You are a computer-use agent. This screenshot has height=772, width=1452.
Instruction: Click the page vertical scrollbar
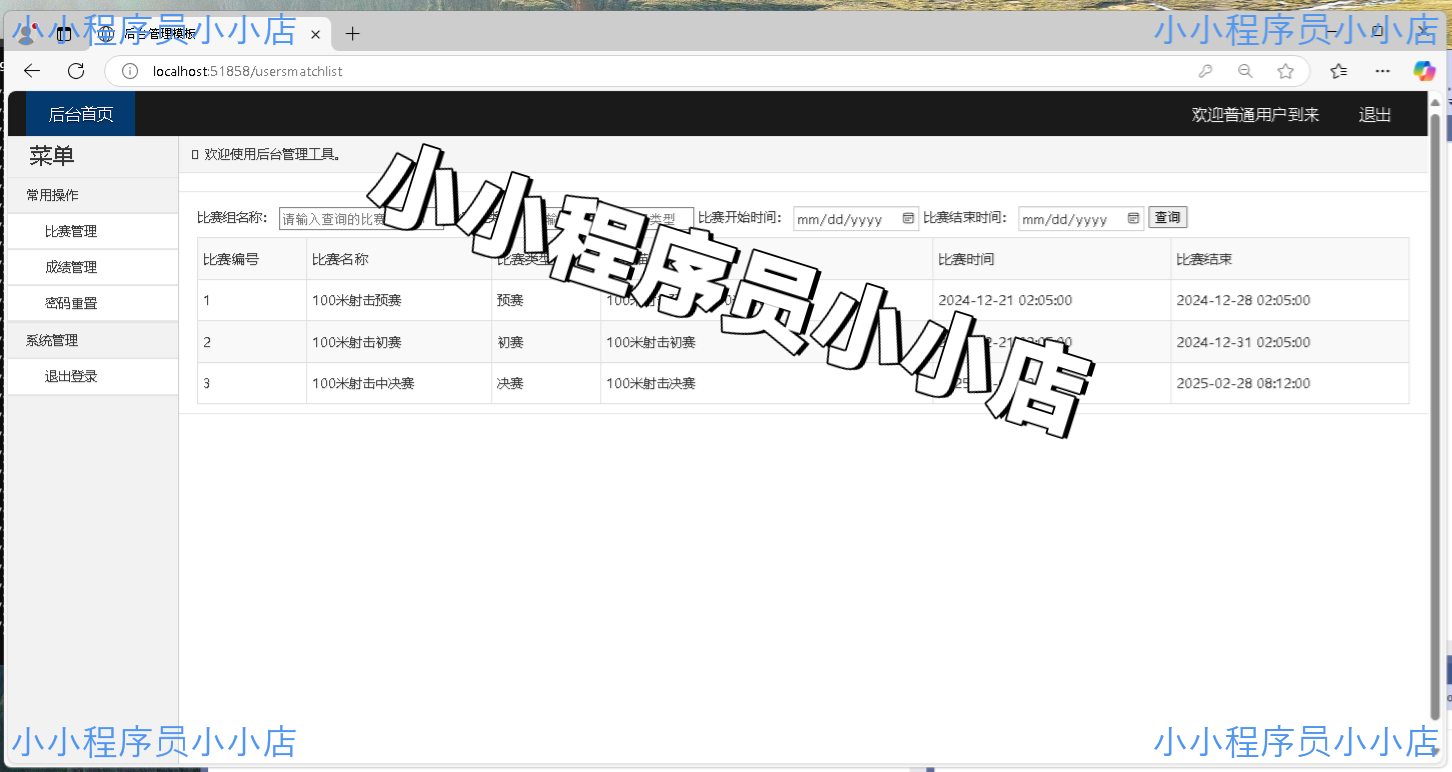click(x=1435, y=416)
